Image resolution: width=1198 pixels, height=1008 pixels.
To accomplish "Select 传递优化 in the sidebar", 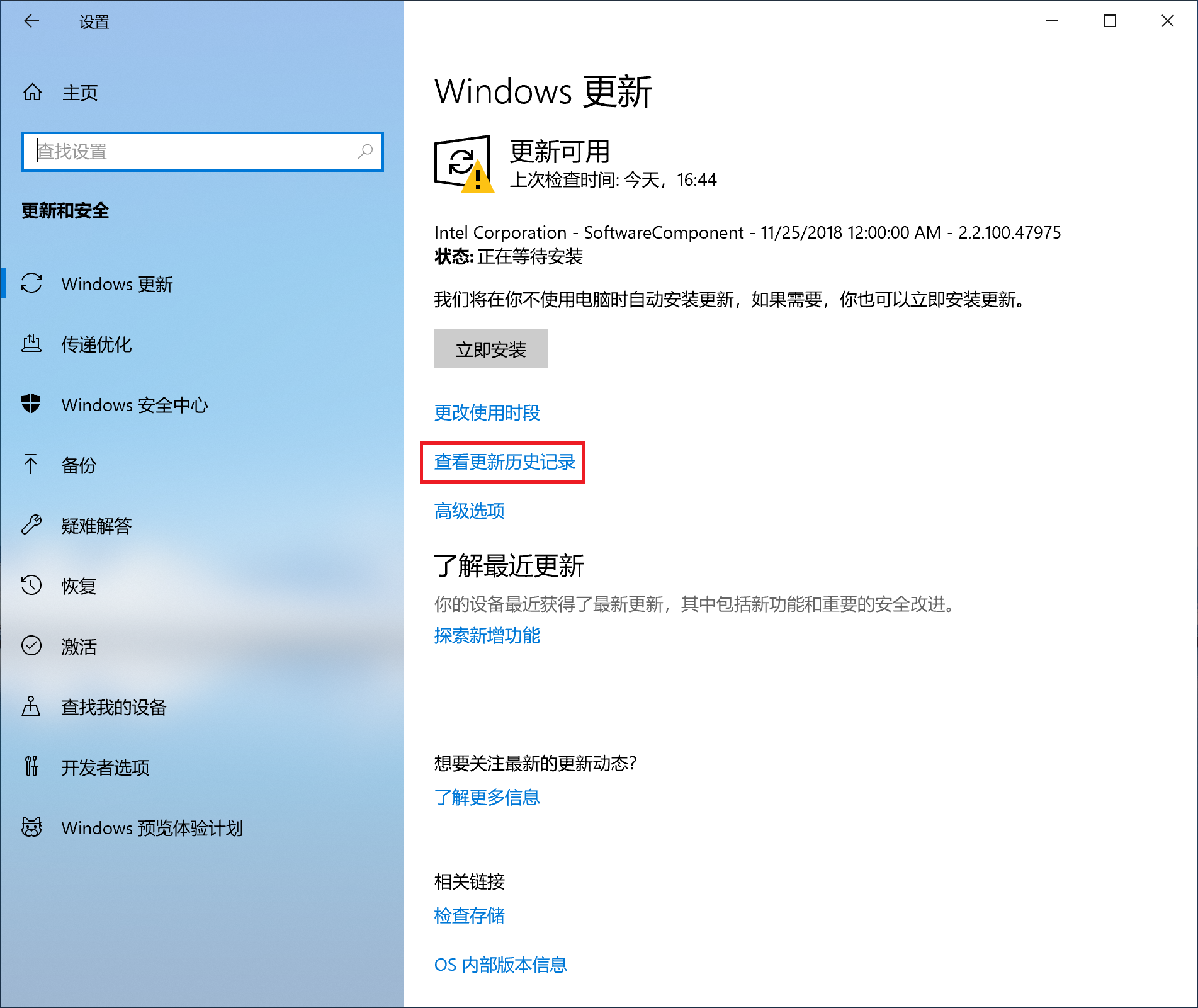I will [x=96, y=344].
